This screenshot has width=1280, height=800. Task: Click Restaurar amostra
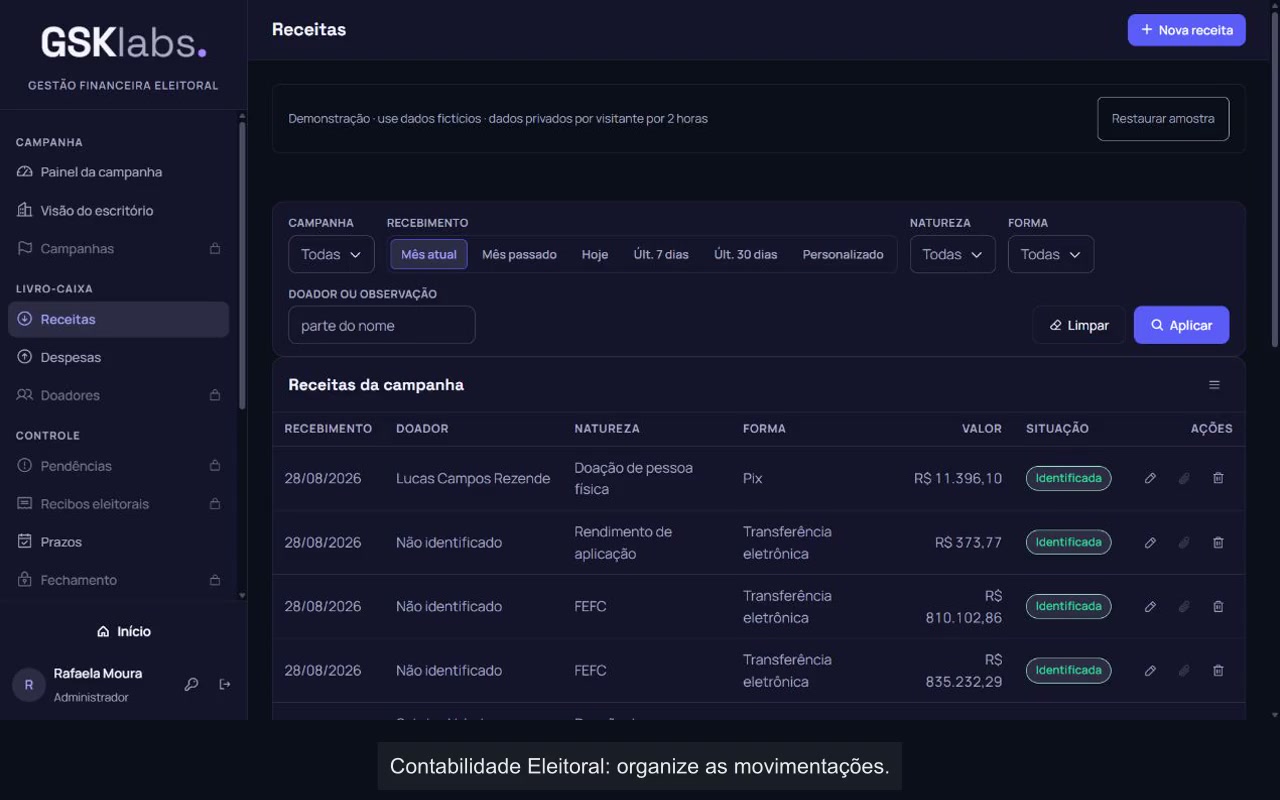[1163, 118]
